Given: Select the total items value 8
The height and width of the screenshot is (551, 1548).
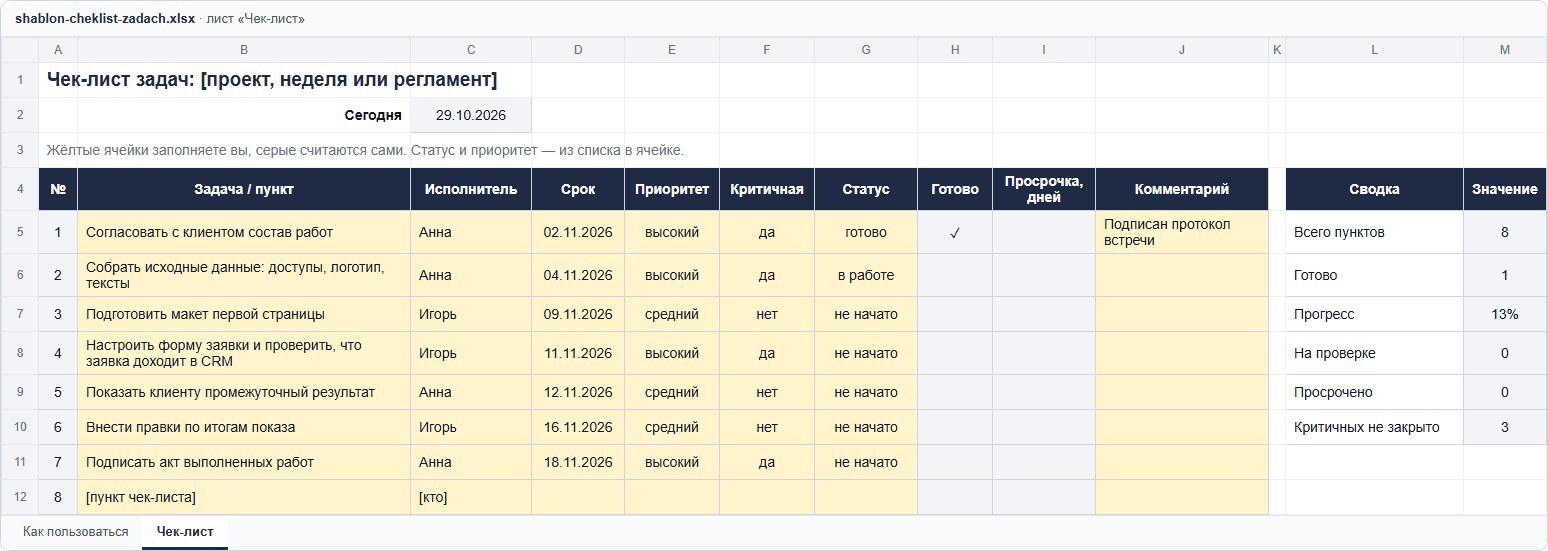Looking at the screenshot, I should (x=1505, y=232).
